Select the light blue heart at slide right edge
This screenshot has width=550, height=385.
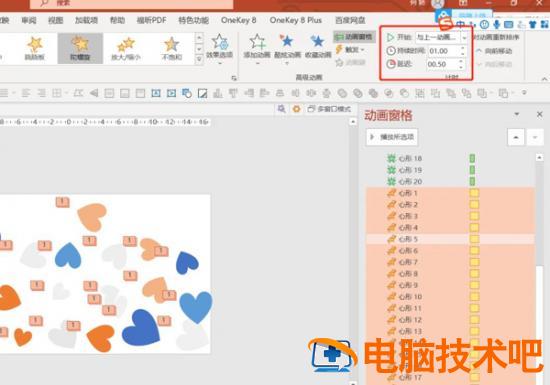click(196, 308)
